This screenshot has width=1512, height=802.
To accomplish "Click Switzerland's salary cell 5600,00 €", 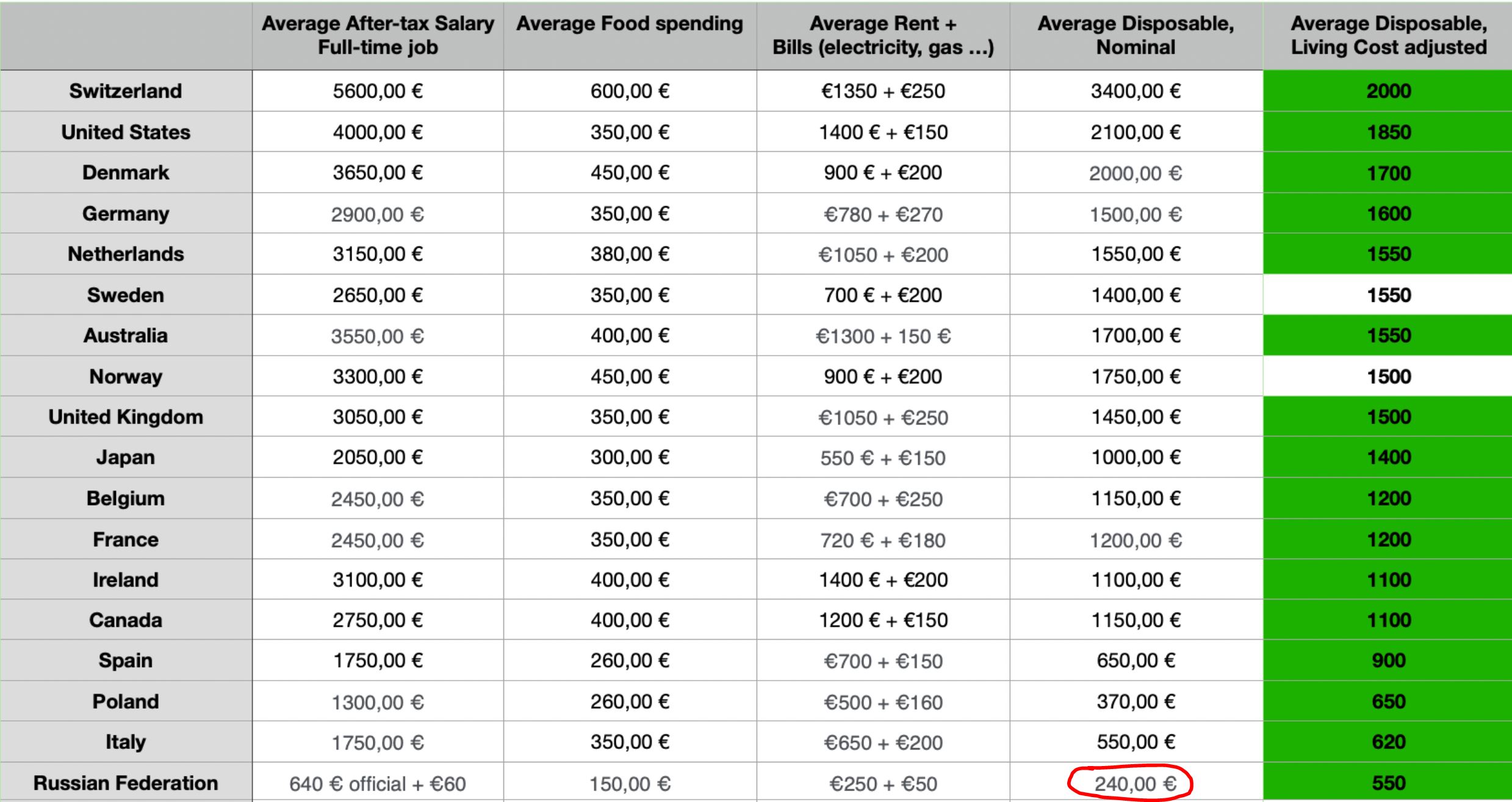I will 378,91.
